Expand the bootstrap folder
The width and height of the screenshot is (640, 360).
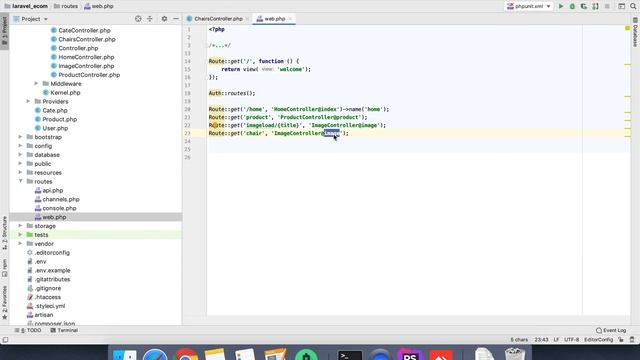(20, 137)
